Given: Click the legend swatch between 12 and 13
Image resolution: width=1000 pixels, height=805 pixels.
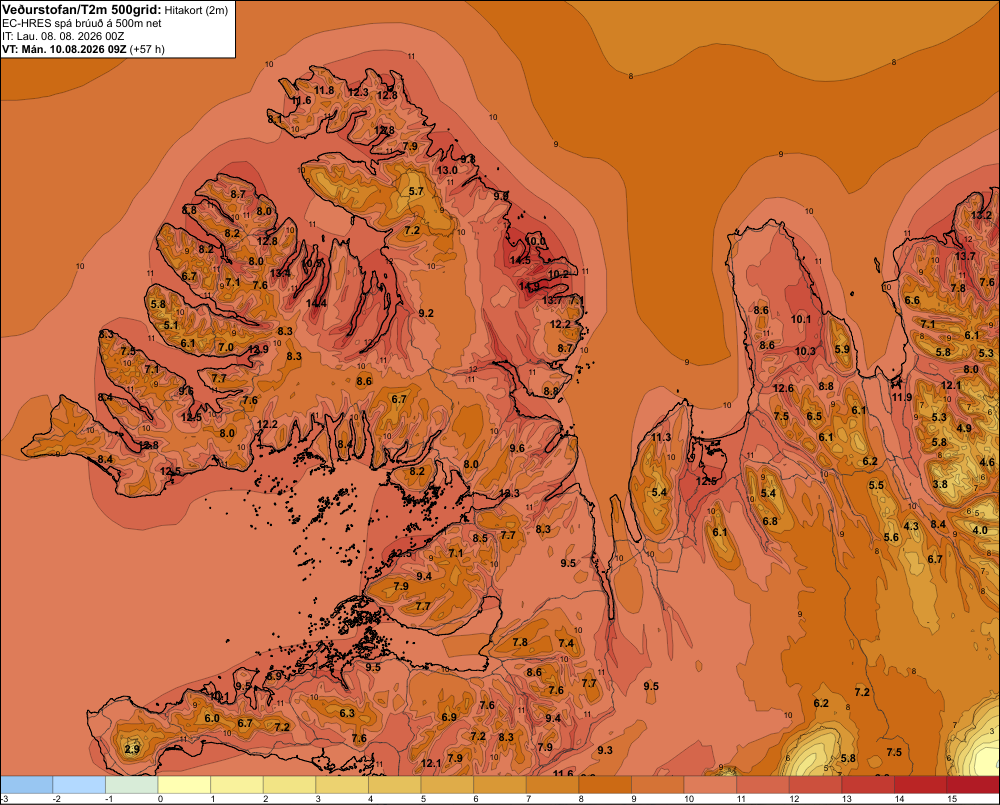Looking at the screenshot, I should (x=816, y=785).
